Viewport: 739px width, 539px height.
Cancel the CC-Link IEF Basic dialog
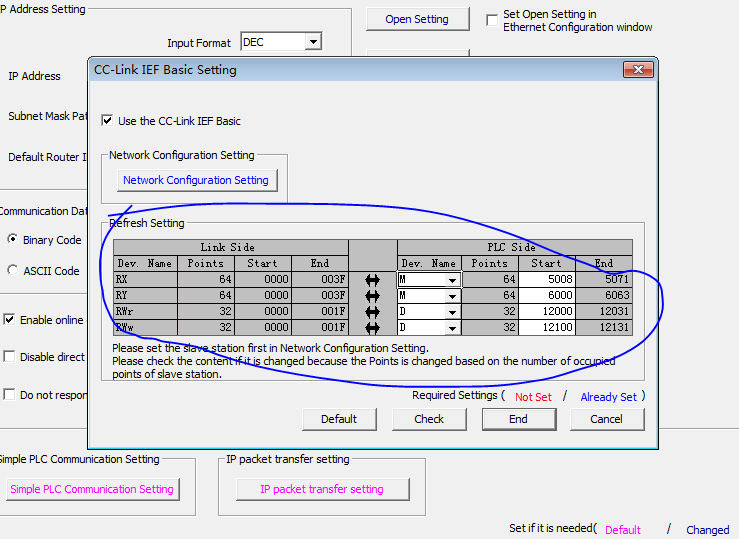tap(606, 419)
